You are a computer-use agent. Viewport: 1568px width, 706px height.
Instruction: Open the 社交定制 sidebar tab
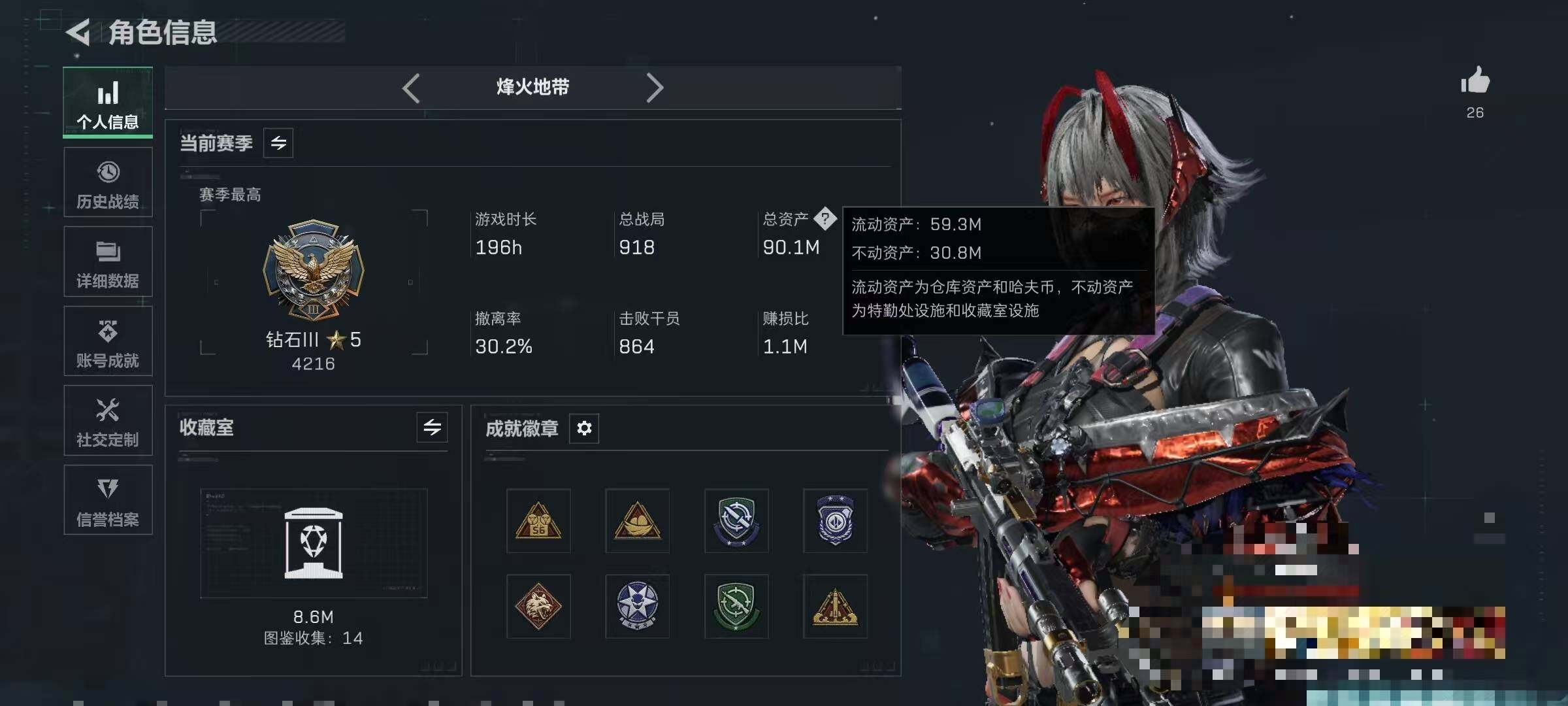point(108,420)
